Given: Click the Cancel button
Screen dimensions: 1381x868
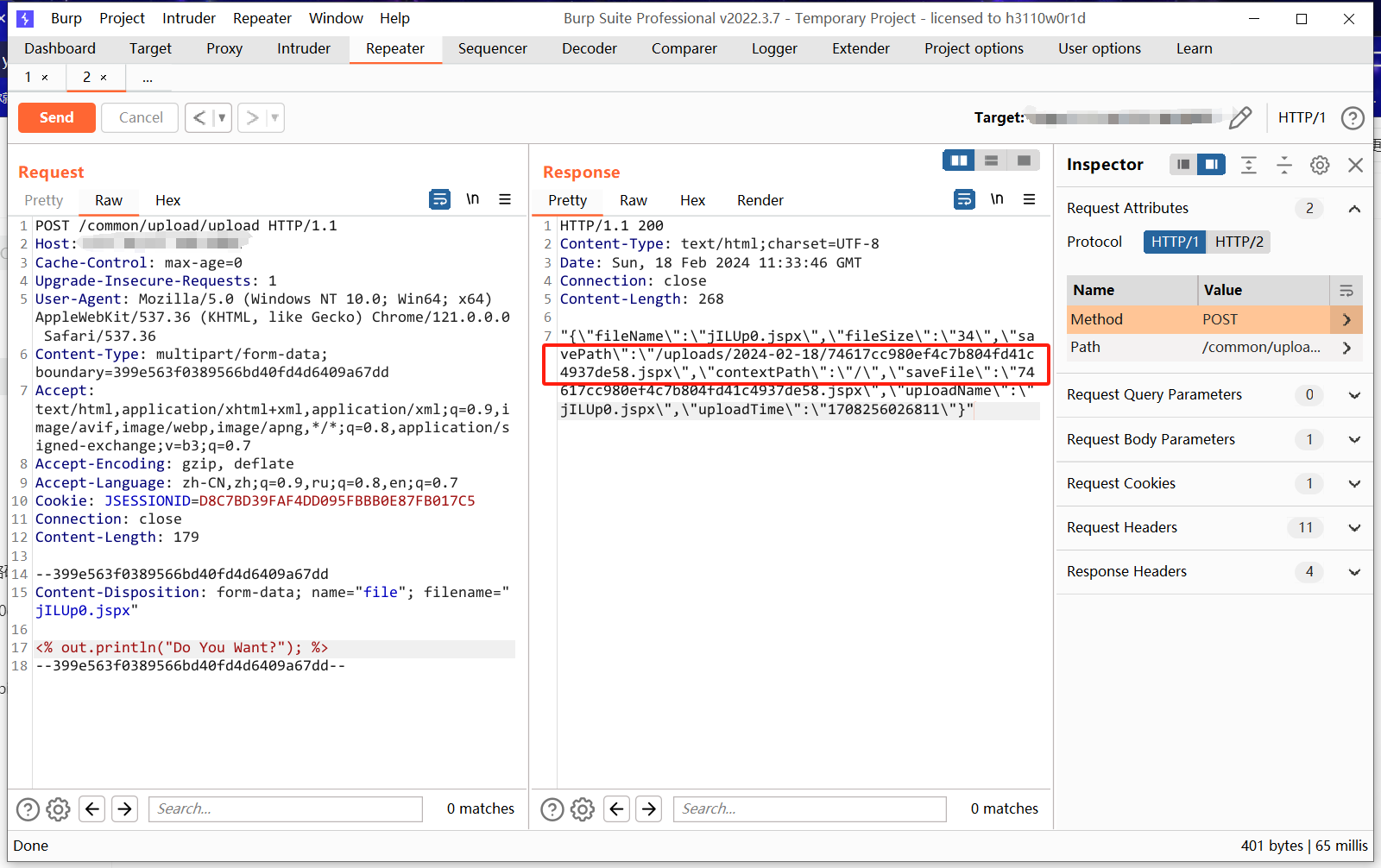Looking at the screenshot, I should [x=140, y=117].
